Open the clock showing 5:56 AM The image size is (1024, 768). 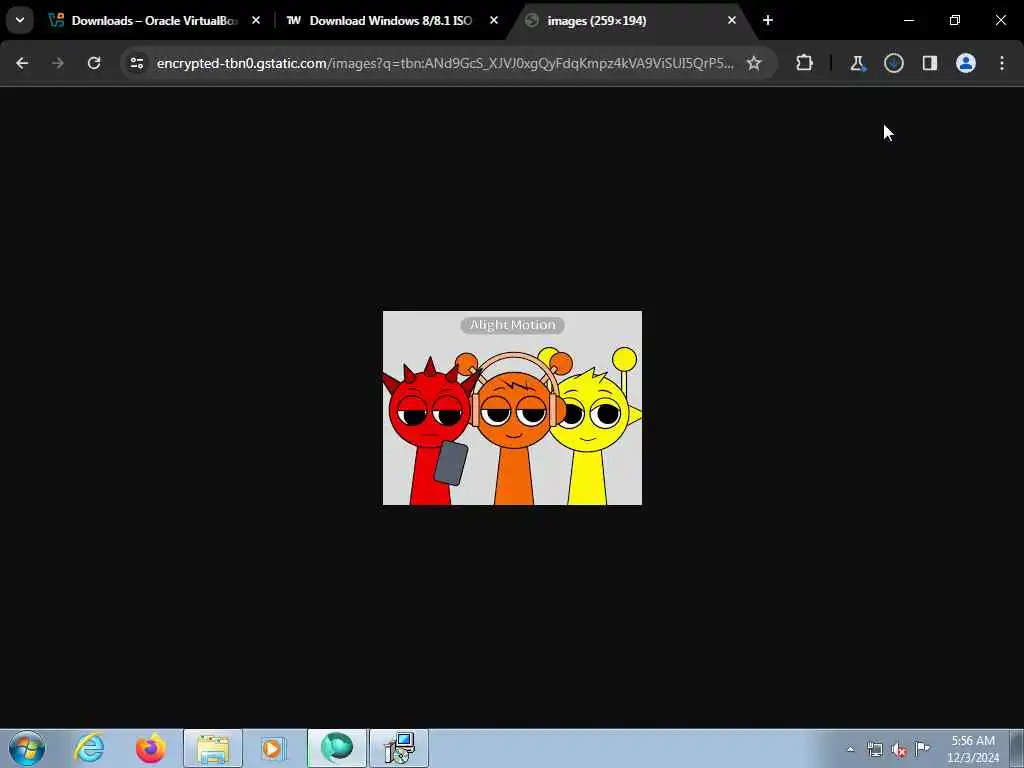click(x=973, y=749)
